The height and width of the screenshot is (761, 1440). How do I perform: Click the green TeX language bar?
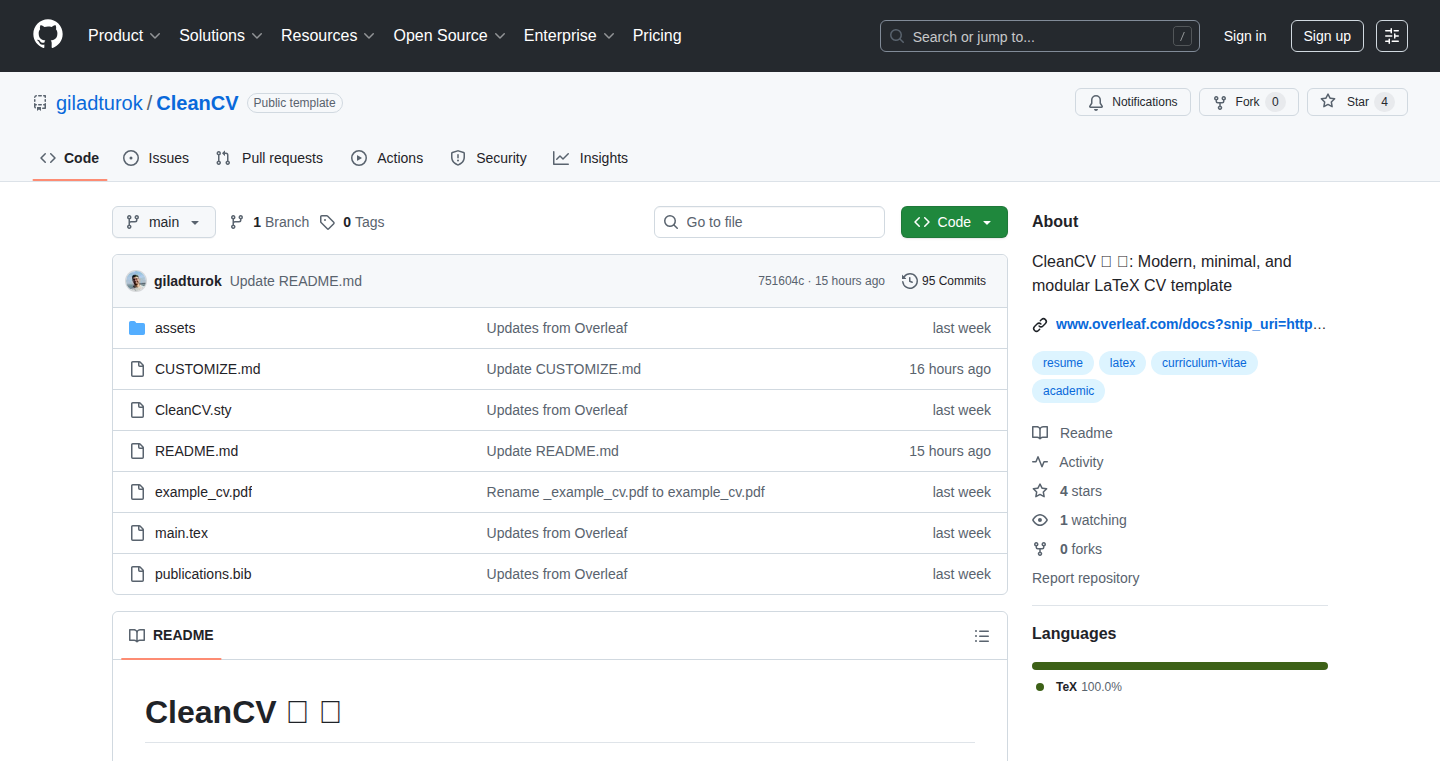[1180, 666]
